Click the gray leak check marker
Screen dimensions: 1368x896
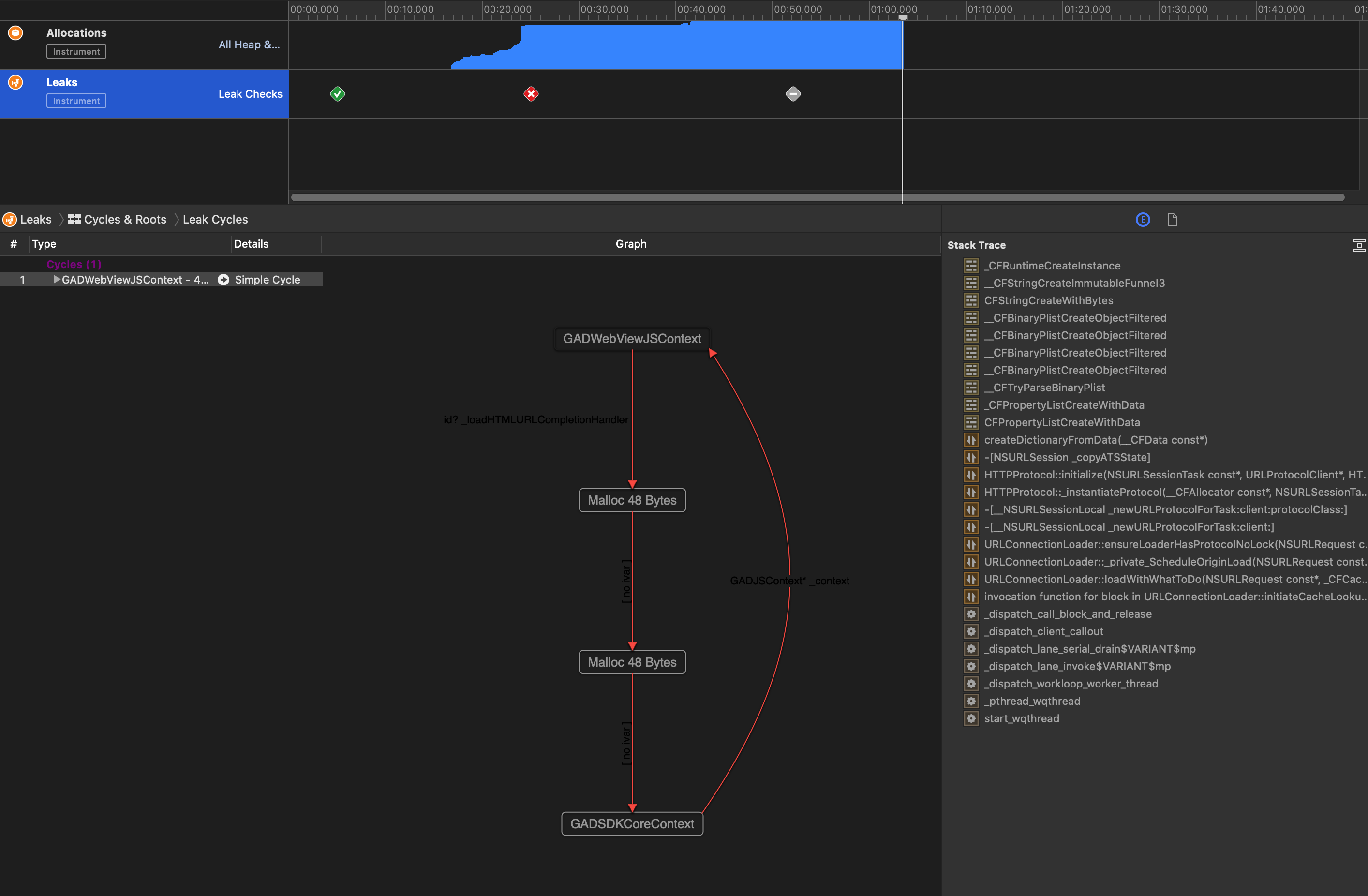pos(793,94)
